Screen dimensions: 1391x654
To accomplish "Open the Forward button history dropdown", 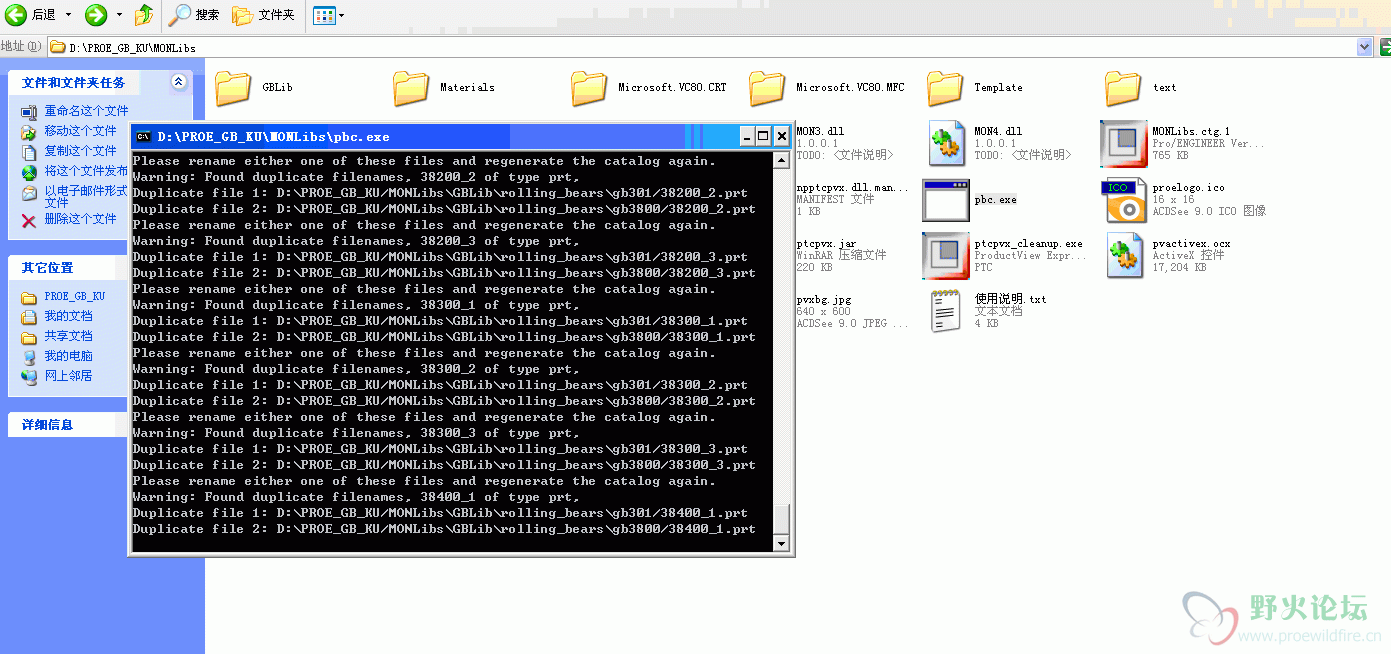I will (119, 15).
